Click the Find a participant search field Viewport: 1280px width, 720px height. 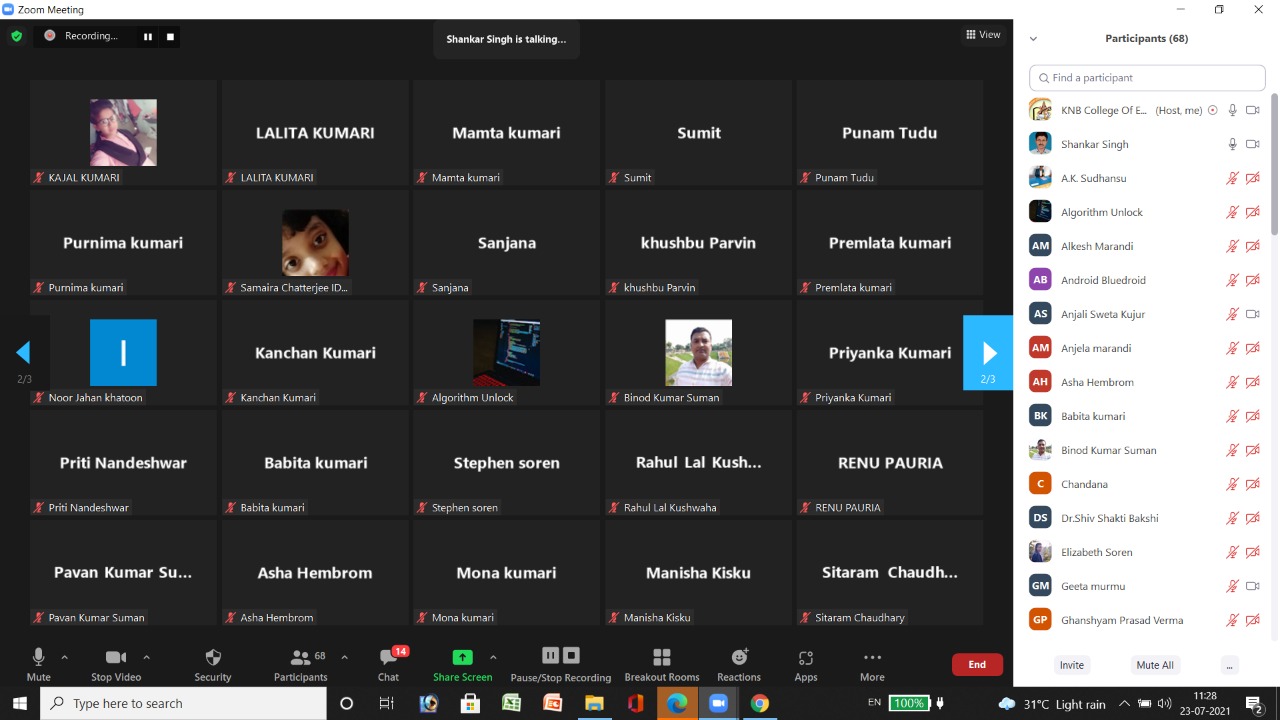pos(1147,77)
